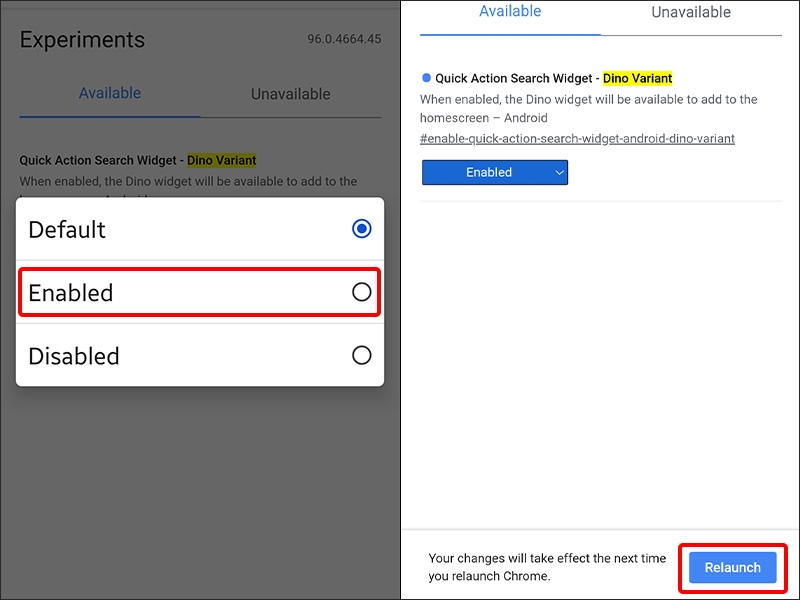Click the Dino widget description on right
The image size is (800, 600).
(588, 108)
